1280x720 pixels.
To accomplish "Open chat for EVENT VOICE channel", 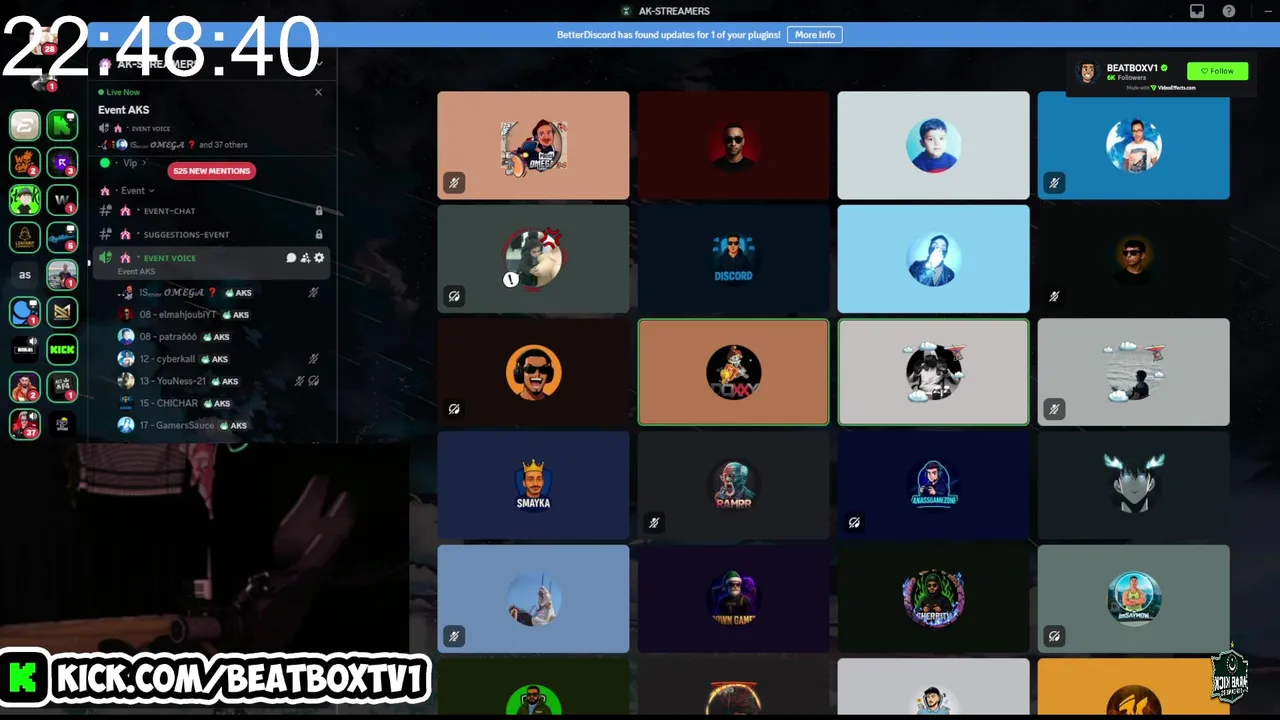I will pyautogui.click(x=291, y=258).
